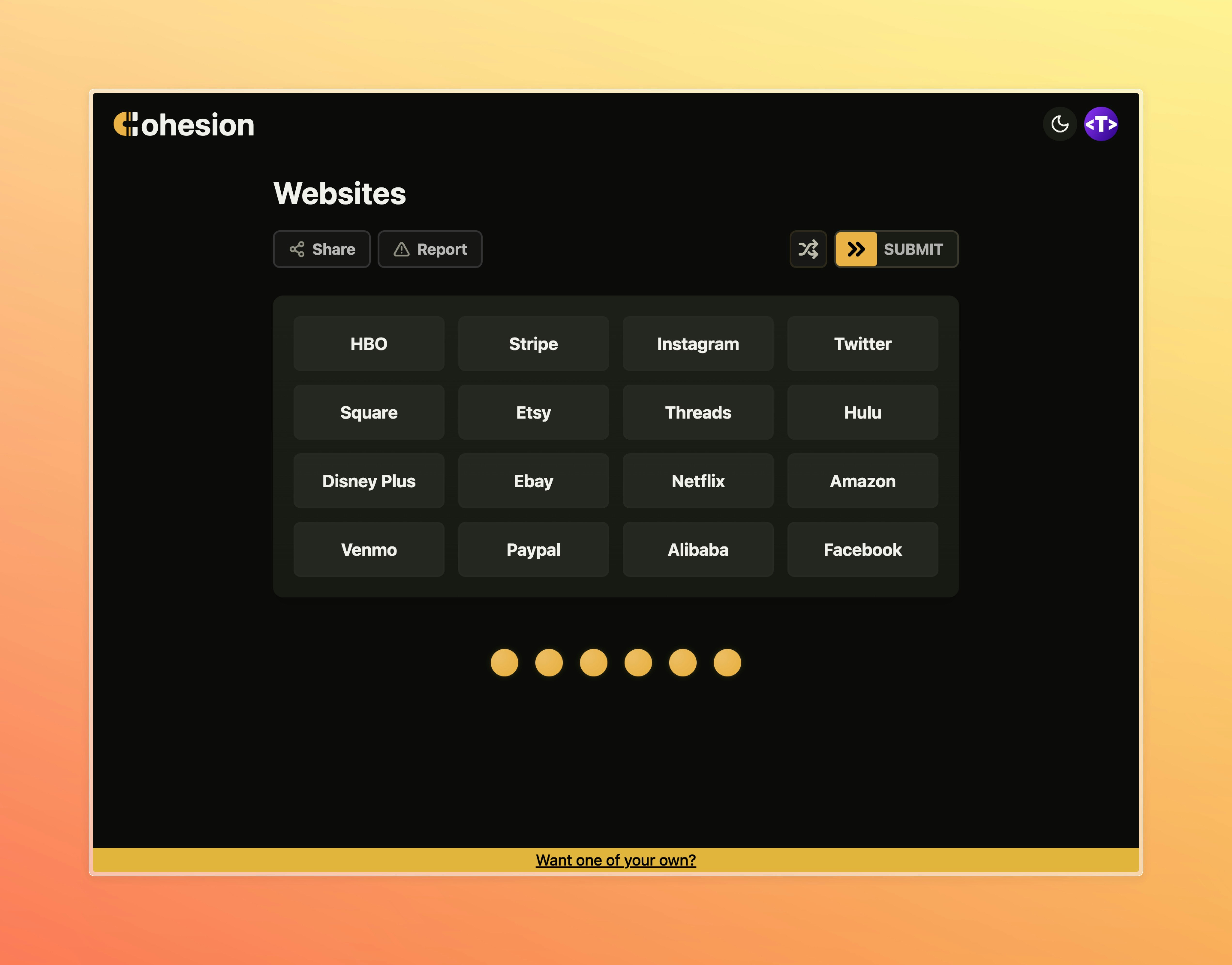Viewport: 1232px width, 965px height.
Task: Shuffle the tiles with shuffle icon
Action: coord(808,249)
